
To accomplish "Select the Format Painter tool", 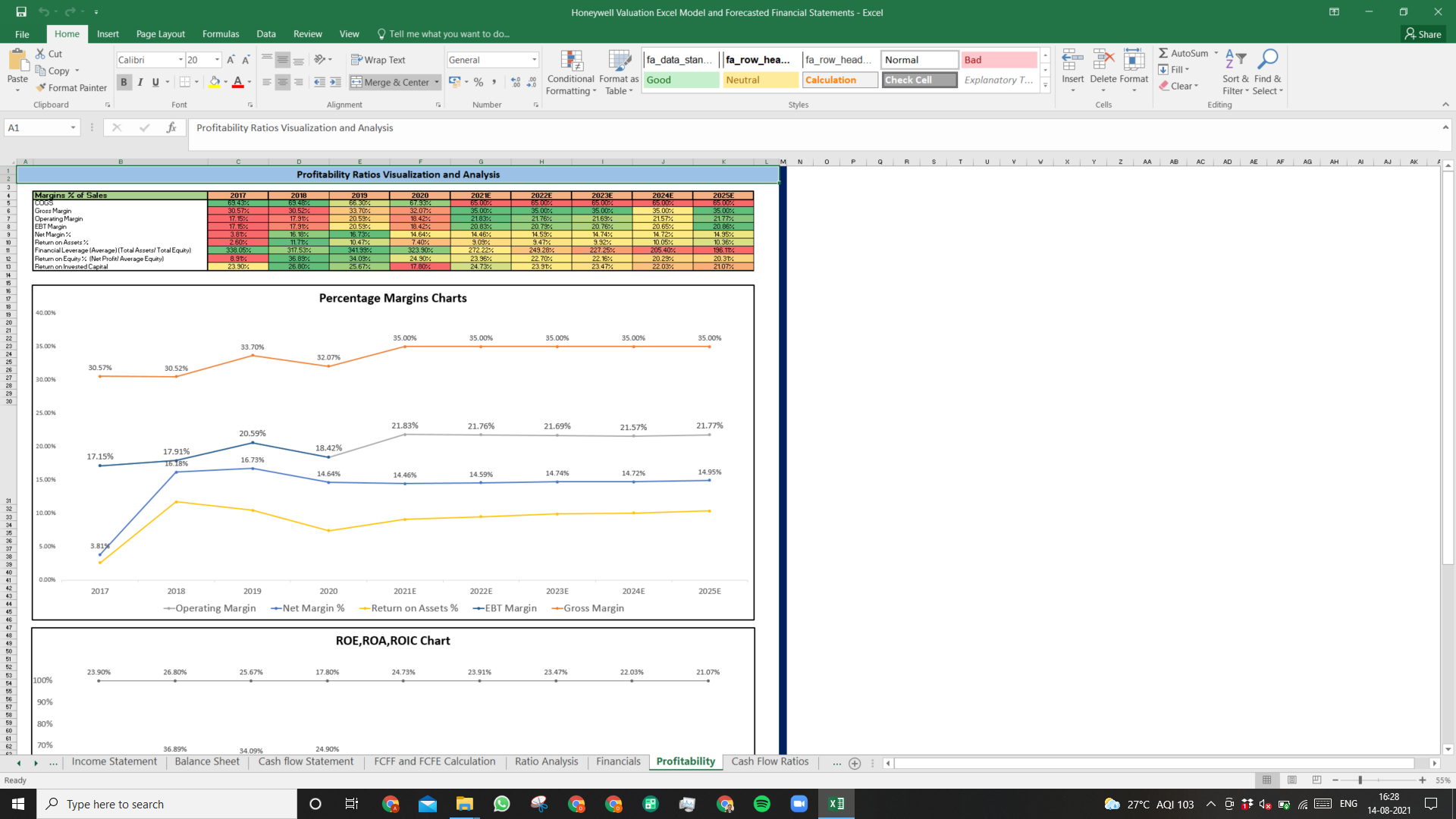I will pos(71,88).
